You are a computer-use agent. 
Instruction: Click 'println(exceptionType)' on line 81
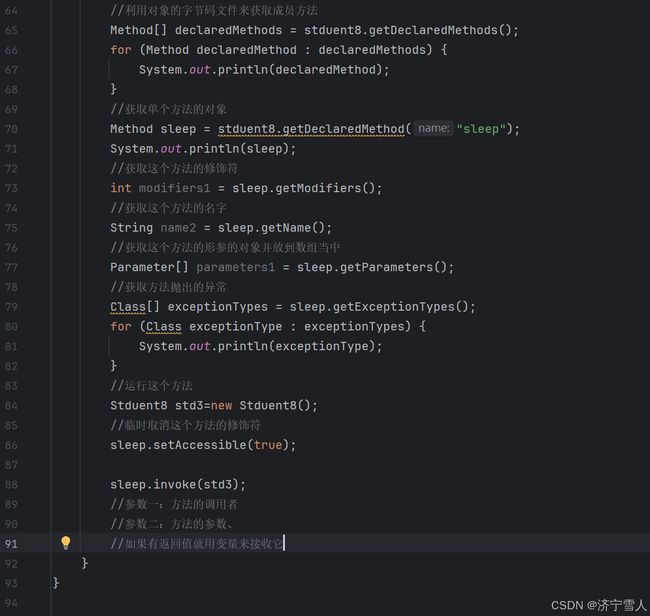(x=296, y=346)
